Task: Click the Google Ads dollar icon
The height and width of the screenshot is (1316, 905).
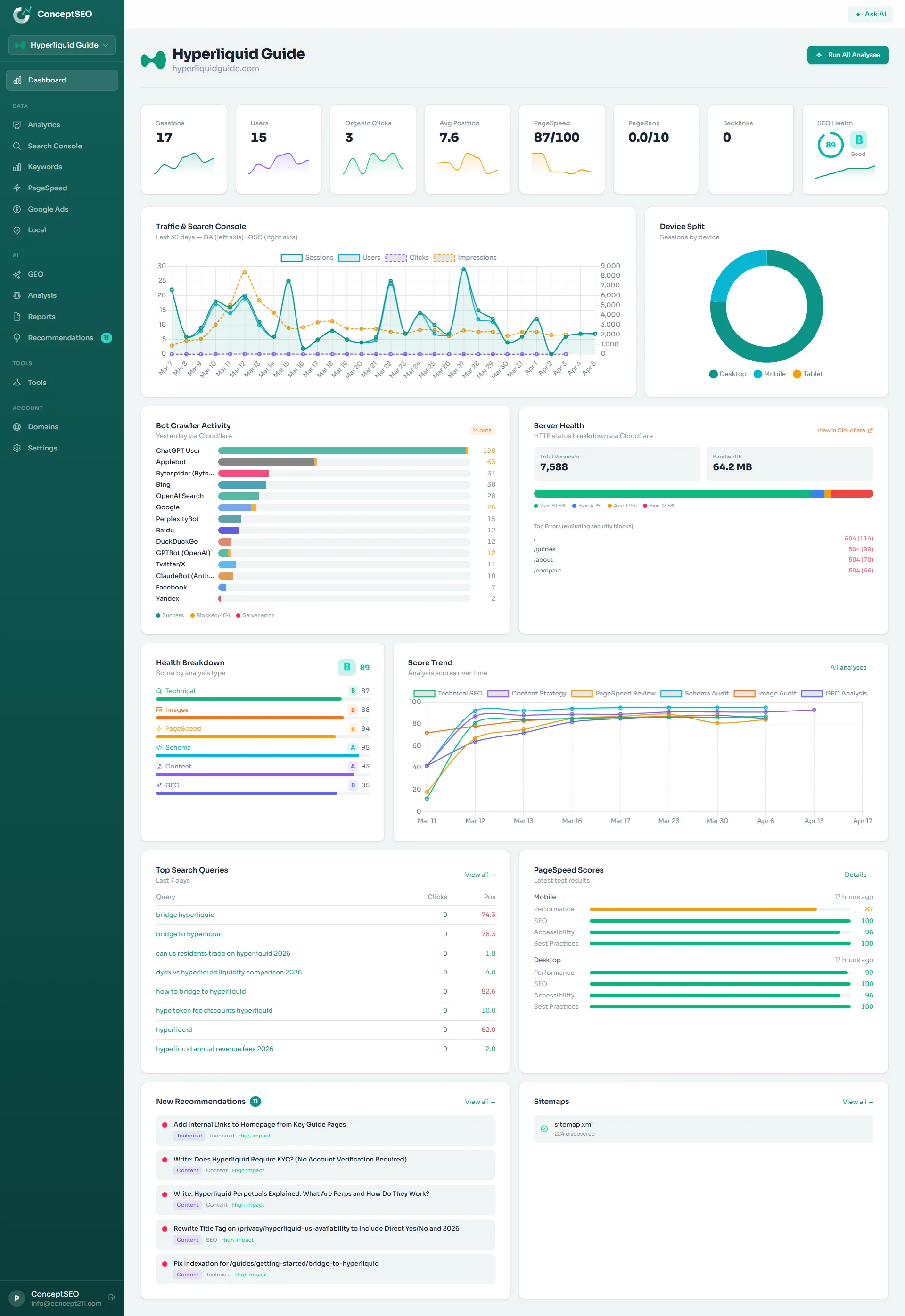Action: point(17,209)
